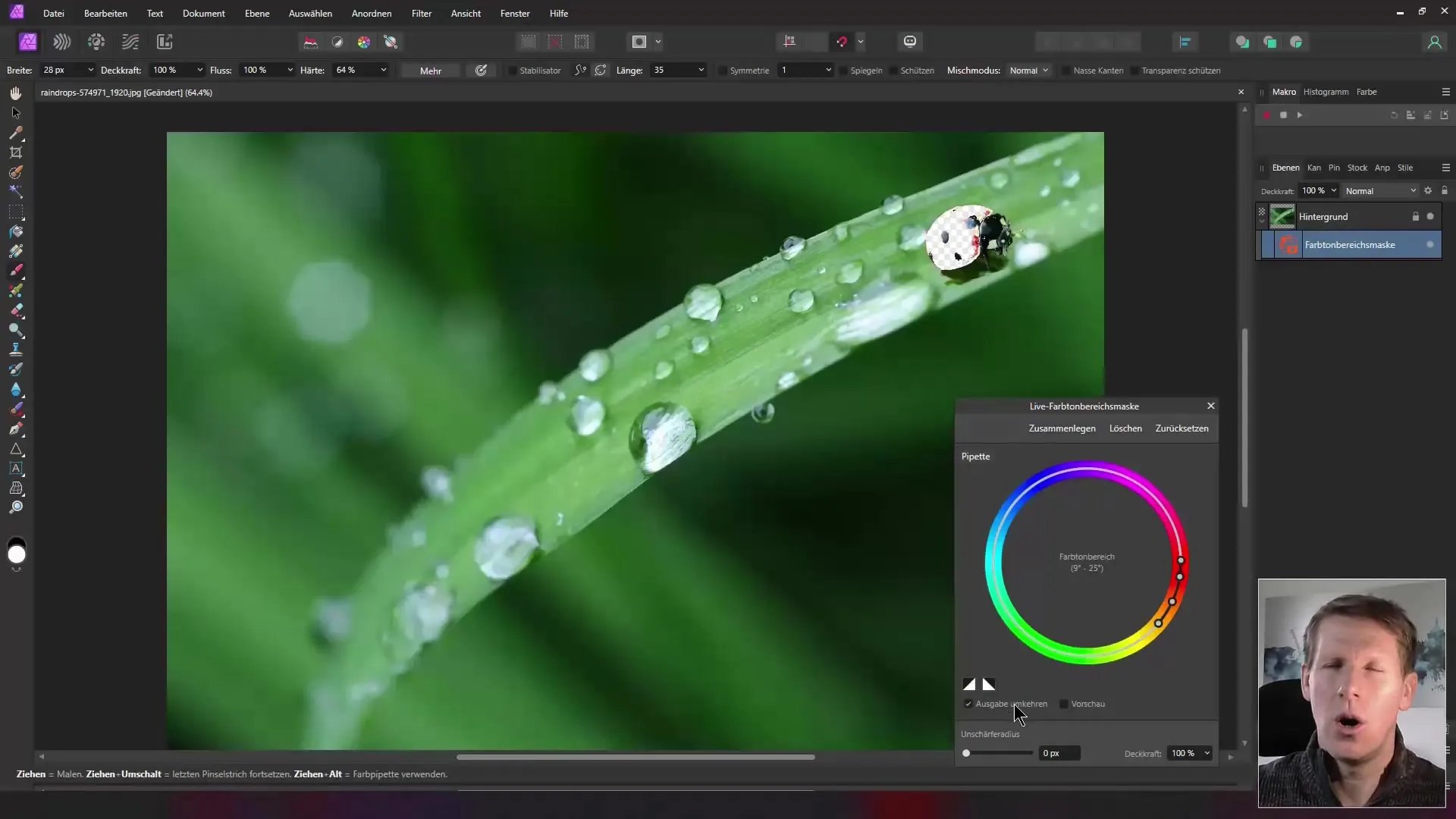The height and width of the screenshot is (819, 1456).
Task: Apply Auto Colors from toolbar
Action: [364, 42]
